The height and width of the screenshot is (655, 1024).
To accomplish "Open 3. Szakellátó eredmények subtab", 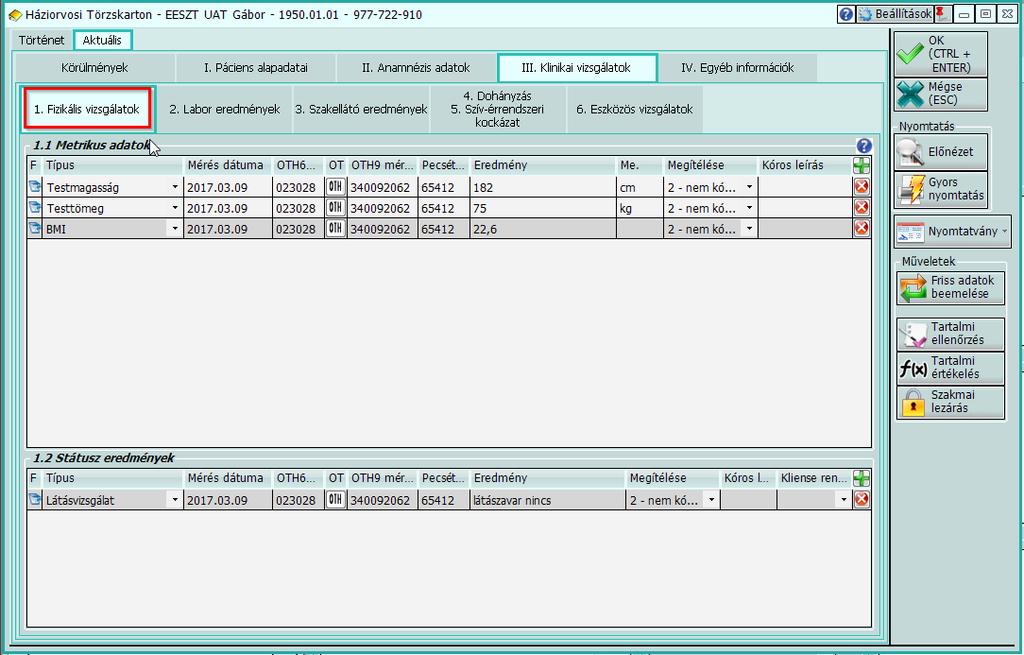I will (x=361, y=109).
